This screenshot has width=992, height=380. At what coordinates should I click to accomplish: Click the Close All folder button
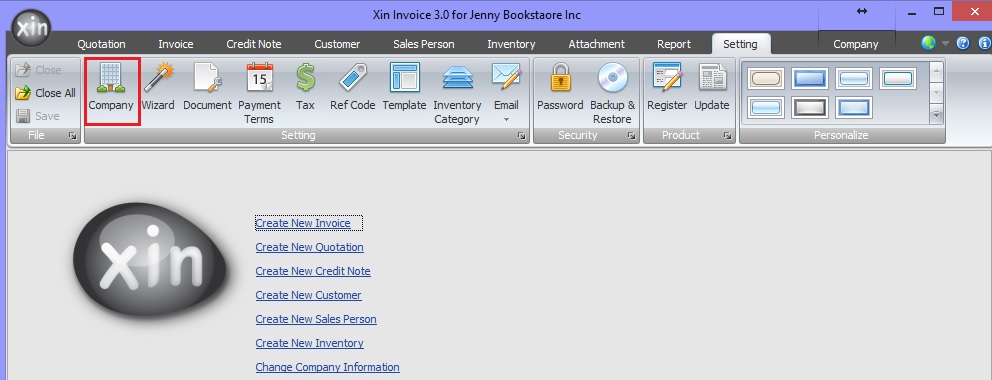(46, 93)
